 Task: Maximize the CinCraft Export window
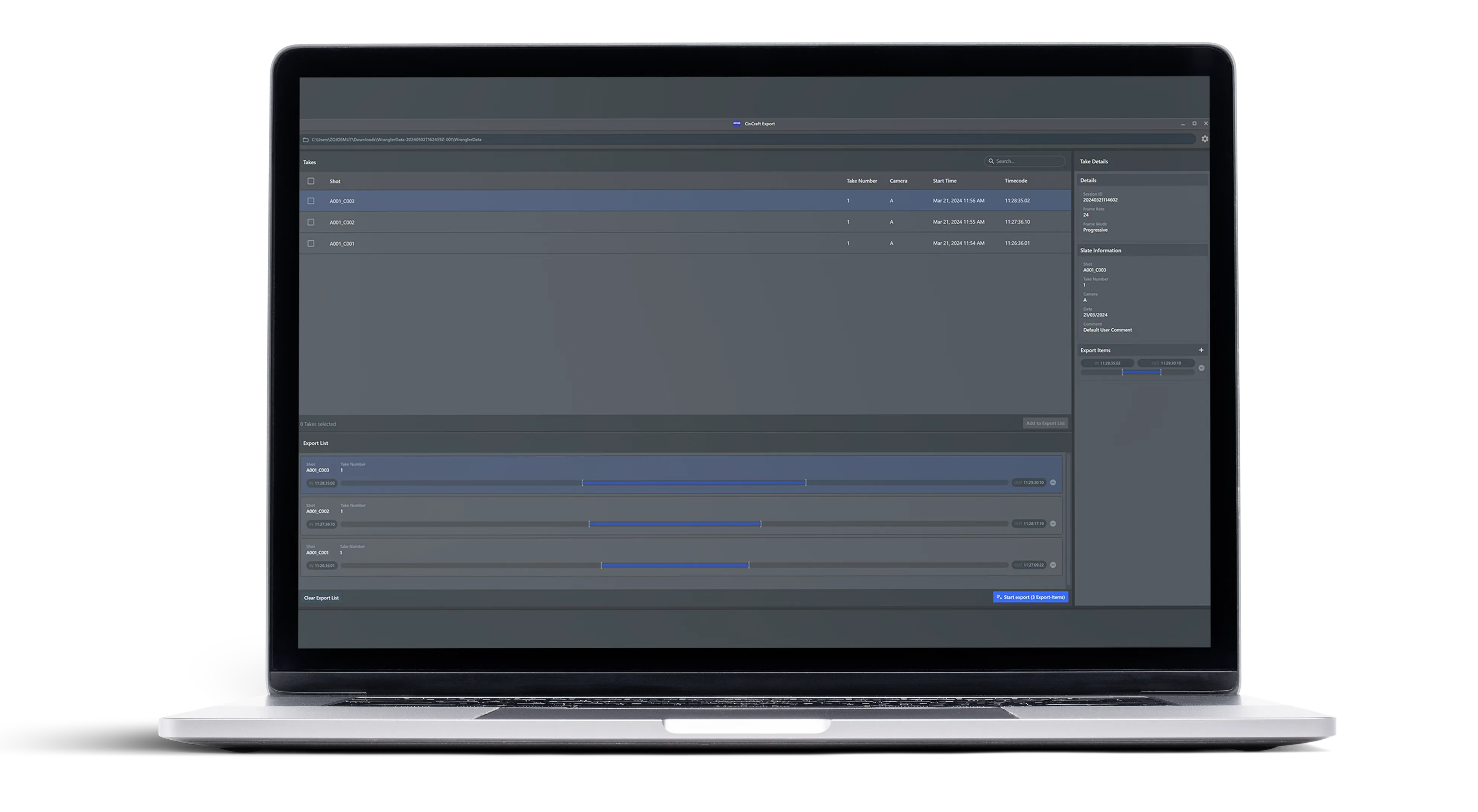1195,123
